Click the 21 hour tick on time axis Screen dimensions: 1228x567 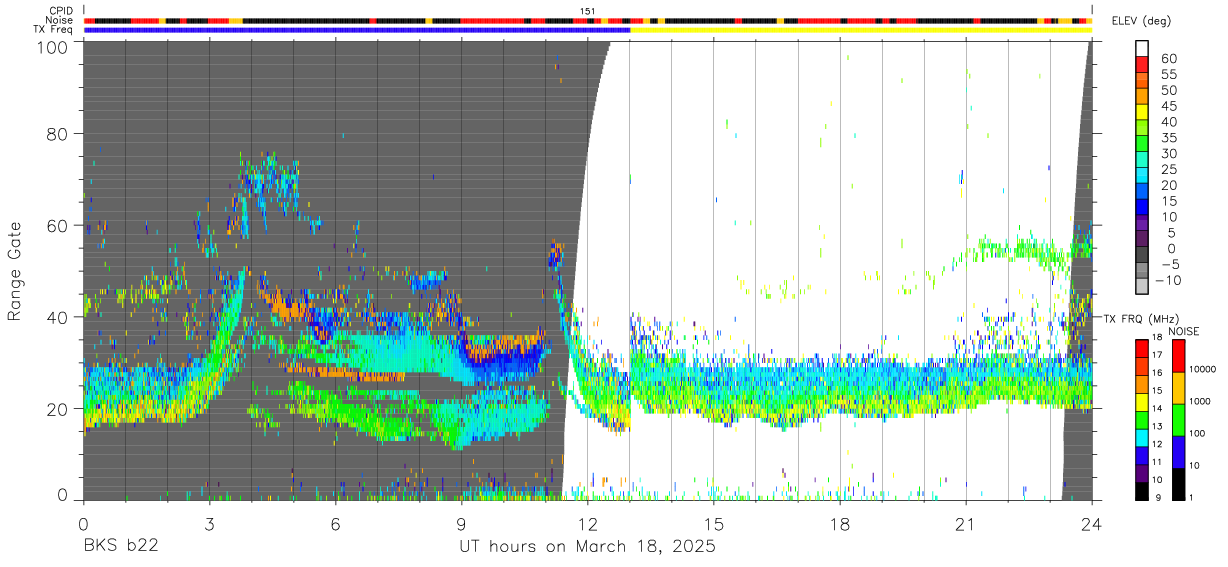(965, 524)
